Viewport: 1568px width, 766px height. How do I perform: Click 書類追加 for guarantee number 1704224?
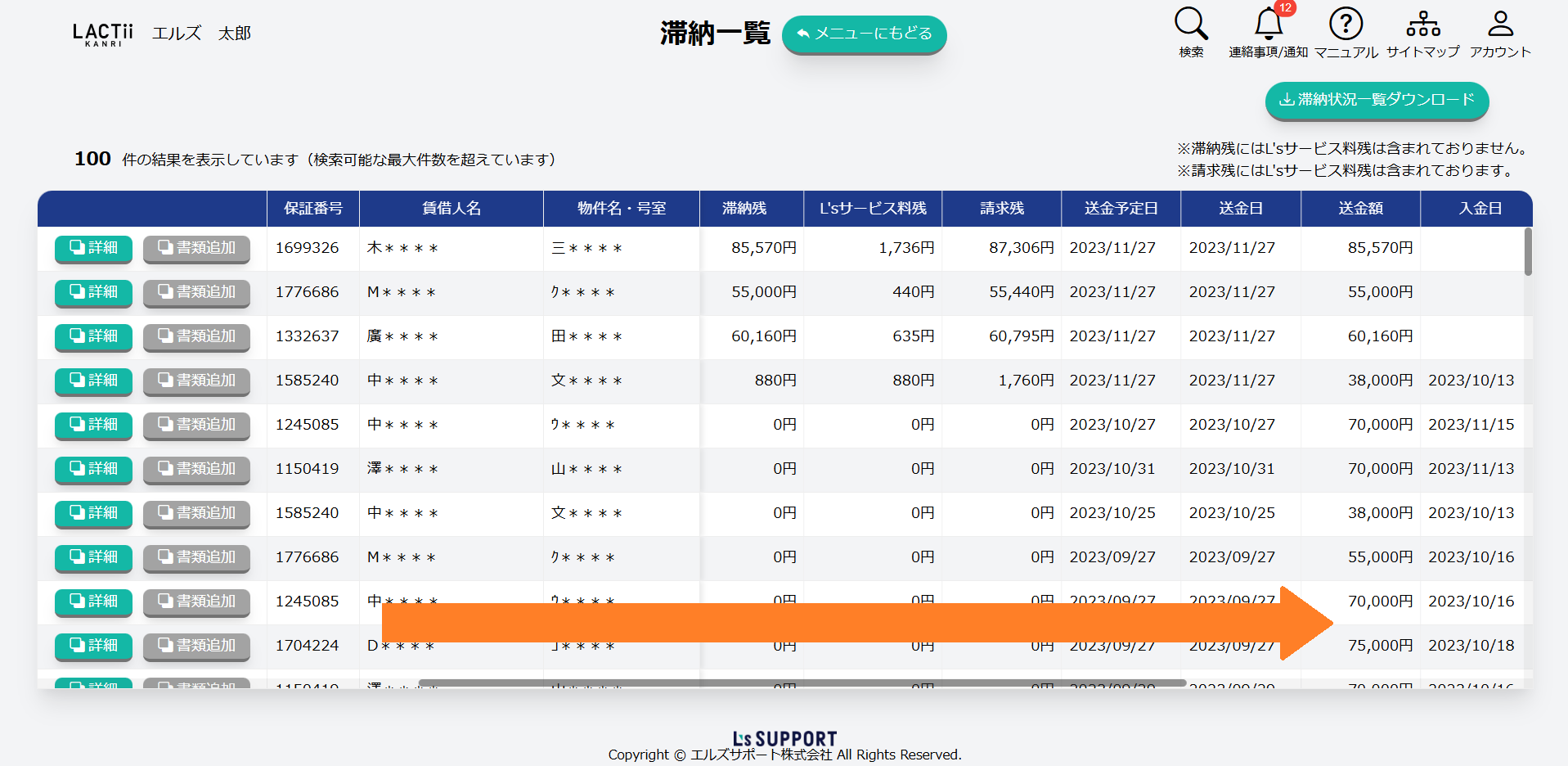[196, 646]
